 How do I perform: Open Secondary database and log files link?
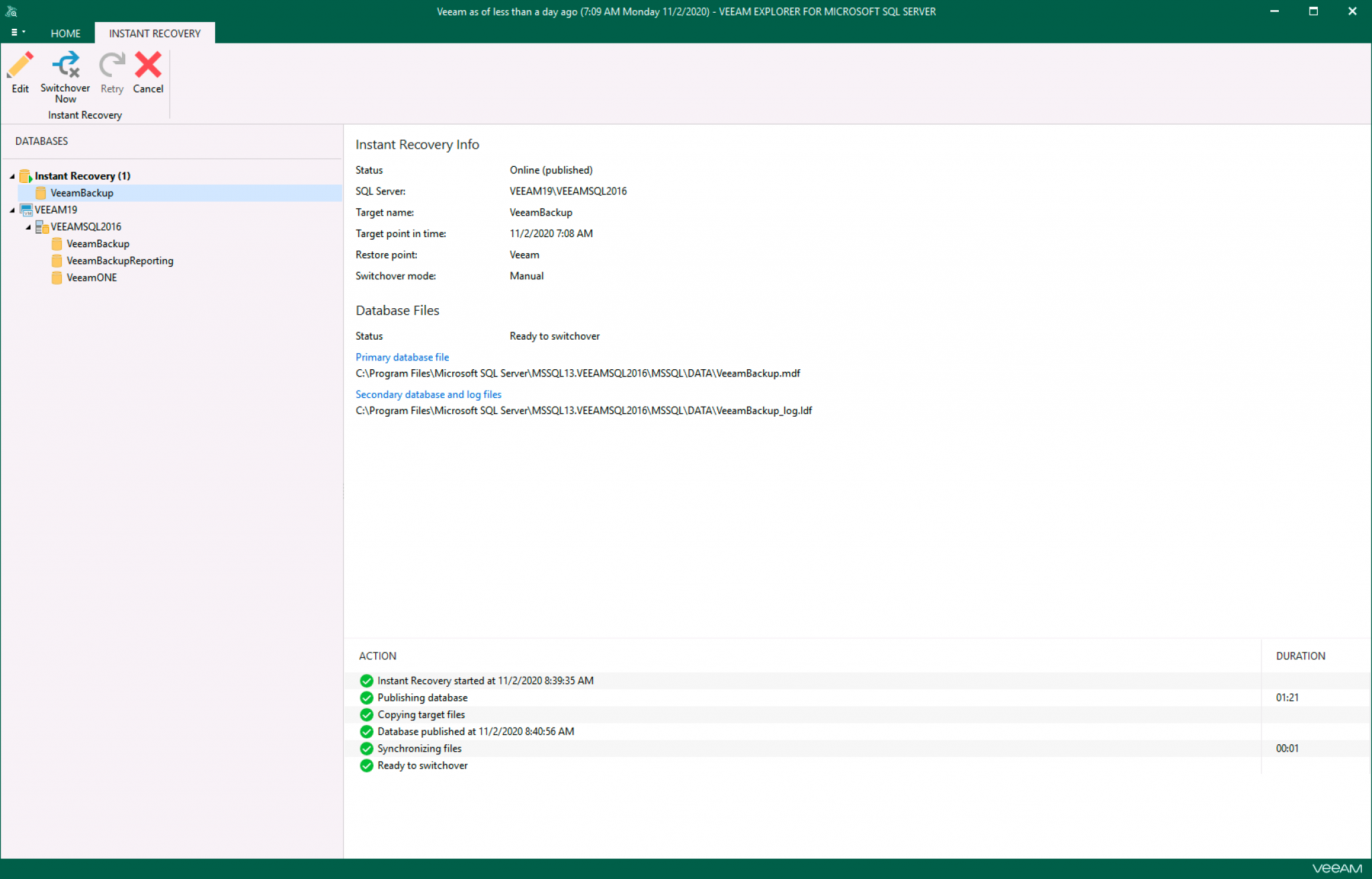pyautogui.click(x=428, y=395)
